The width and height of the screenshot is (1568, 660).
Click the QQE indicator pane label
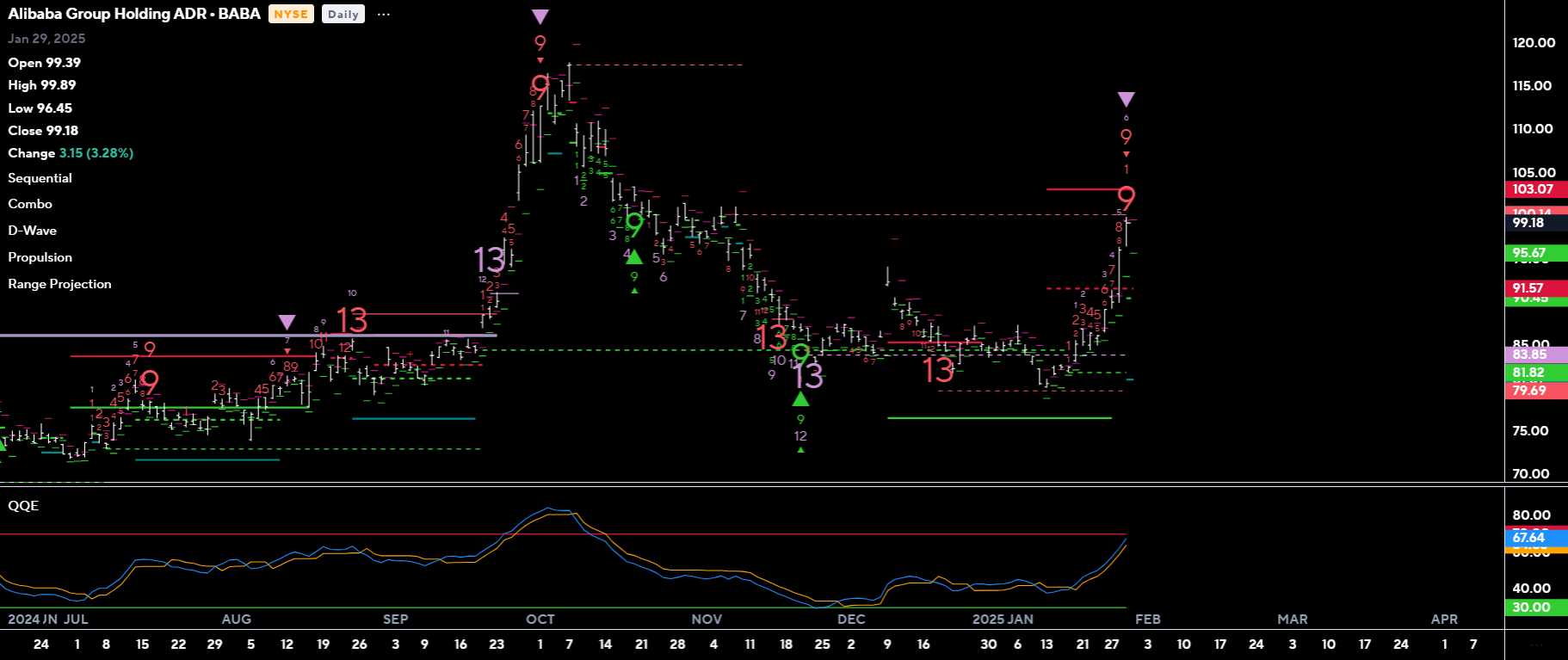[x=23, y=505]
